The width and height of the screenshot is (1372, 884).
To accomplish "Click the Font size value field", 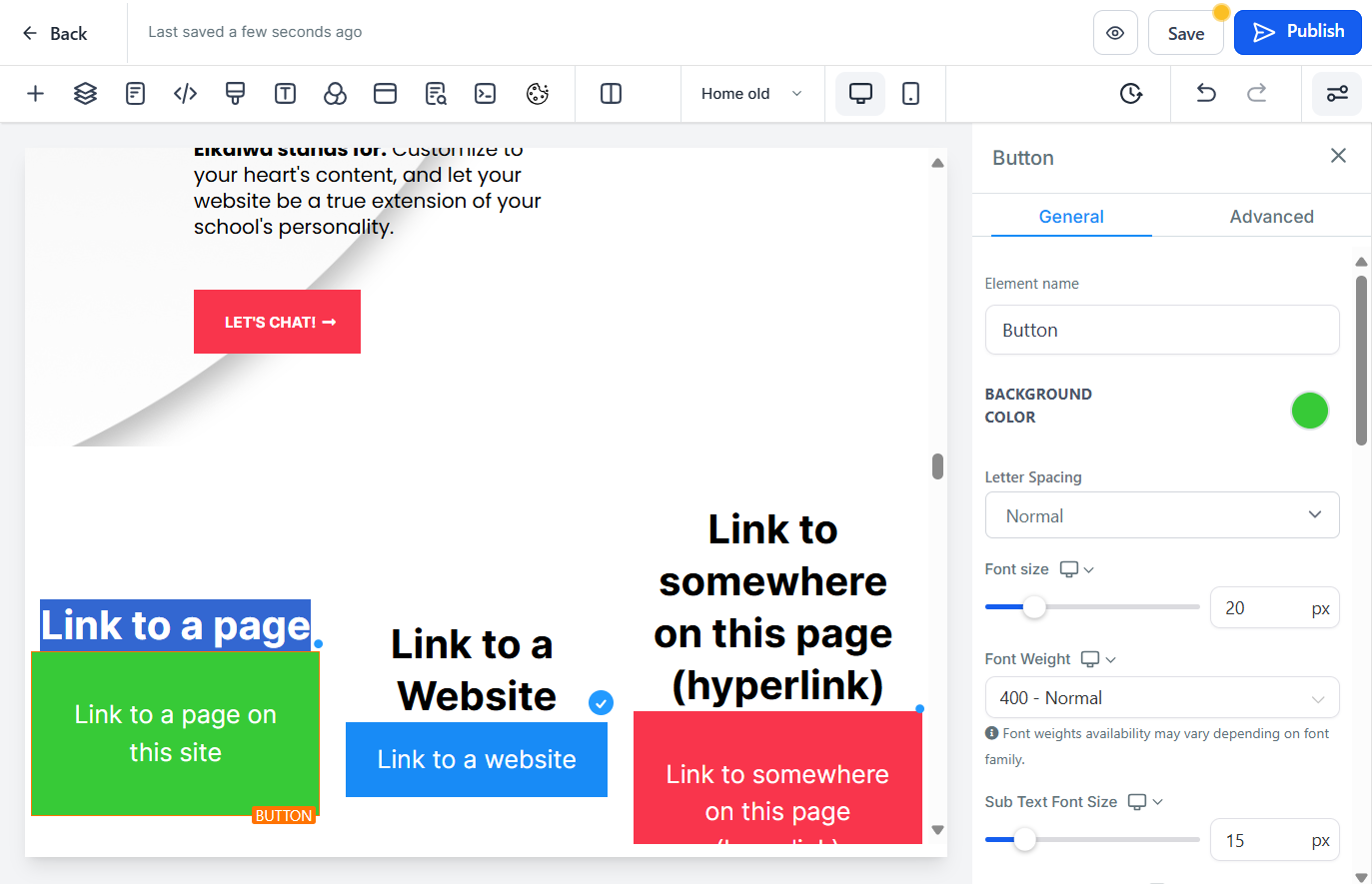I will click(x=1274, y=607).
